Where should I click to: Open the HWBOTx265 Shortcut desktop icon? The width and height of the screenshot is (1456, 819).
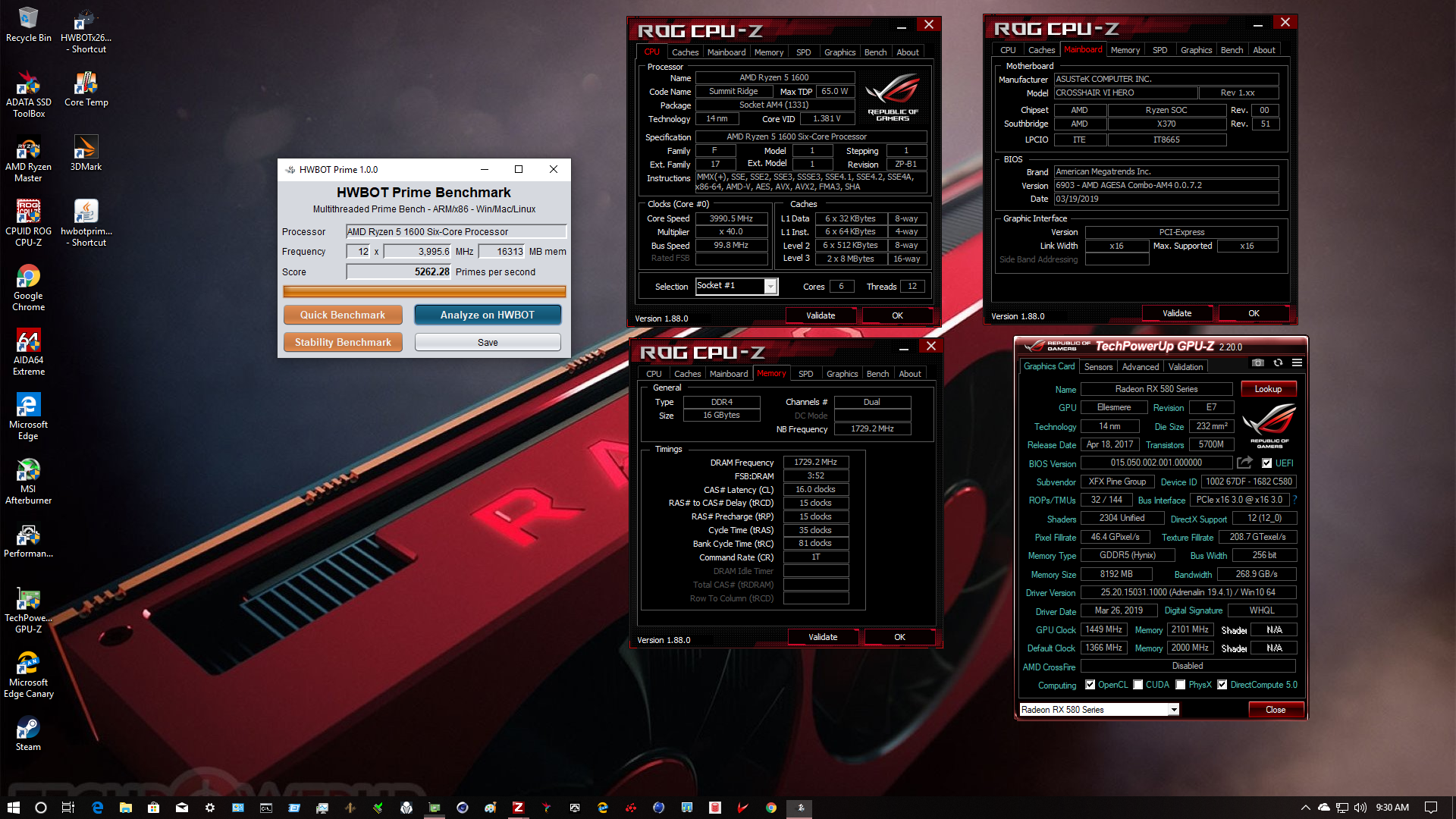pyautogui.click(x=86, y=30)
